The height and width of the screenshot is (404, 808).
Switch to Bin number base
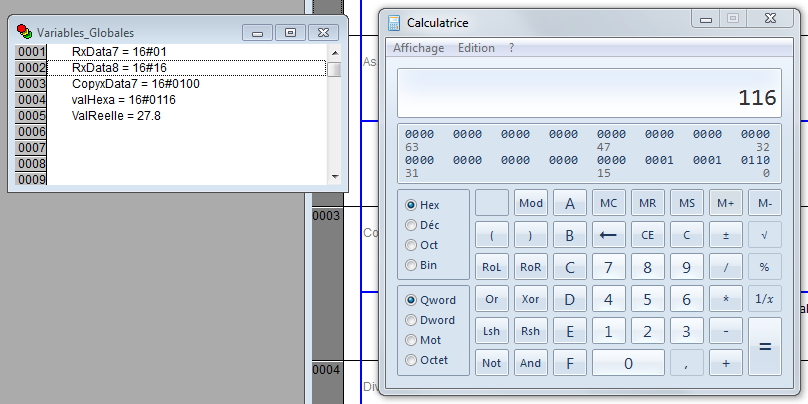point(411,265)
